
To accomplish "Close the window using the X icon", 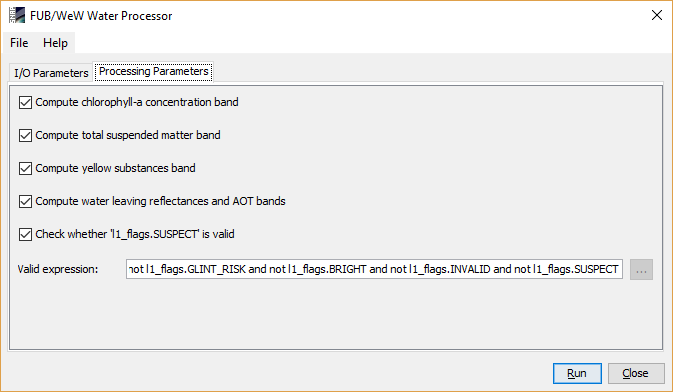I will click(656, 15).
